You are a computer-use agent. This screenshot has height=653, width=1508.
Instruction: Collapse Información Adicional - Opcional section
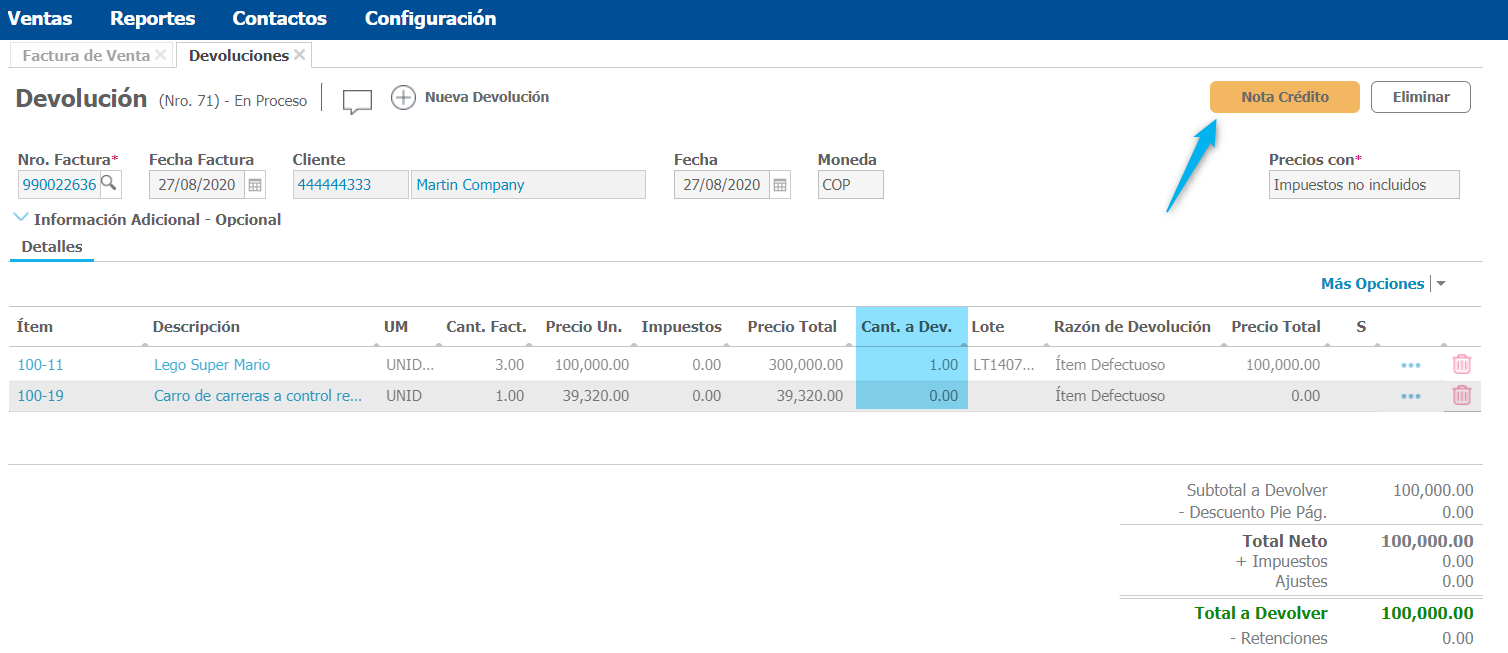[22, 218]
